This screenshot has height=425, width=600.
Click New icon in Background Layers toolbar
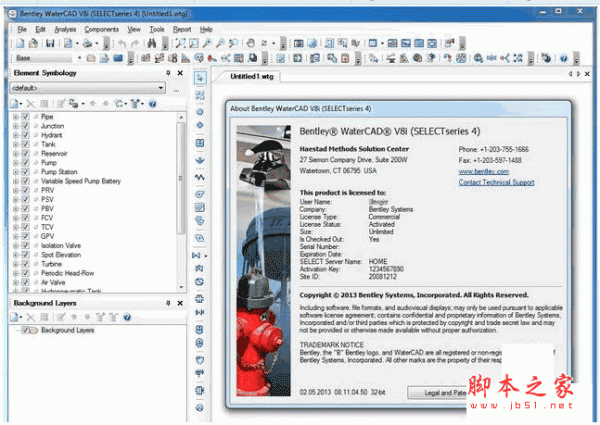pos(14,317)
